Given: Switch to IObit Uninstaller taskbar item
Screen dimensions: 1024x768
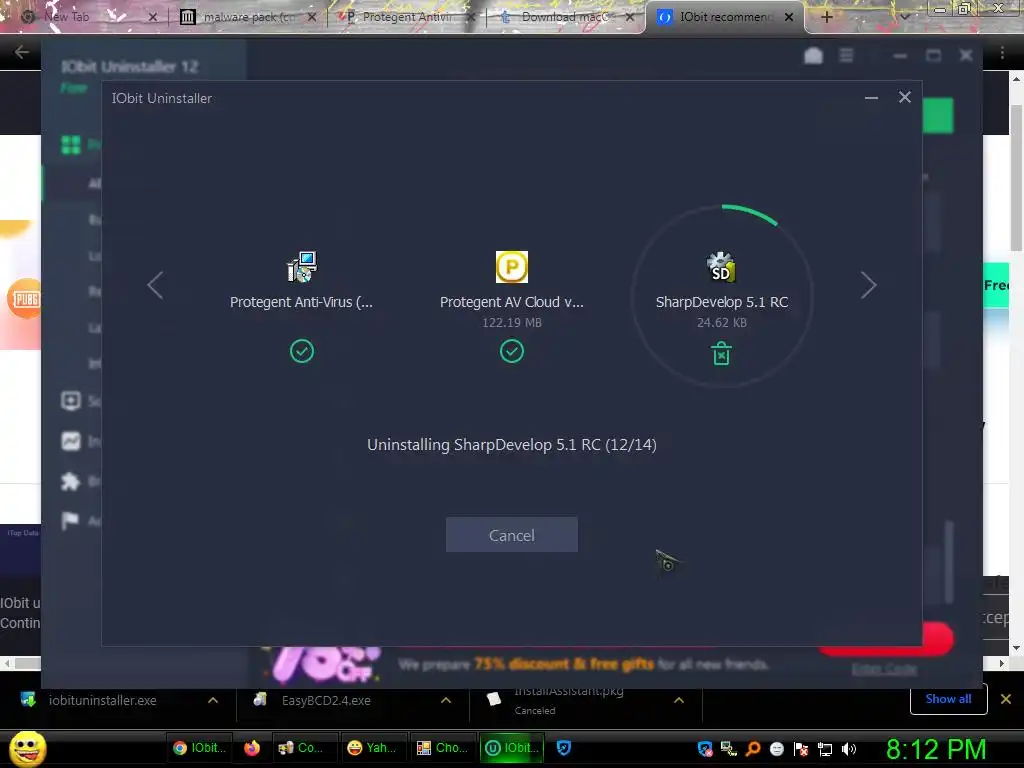Looking at the screenshot, I should coord(511,748).
